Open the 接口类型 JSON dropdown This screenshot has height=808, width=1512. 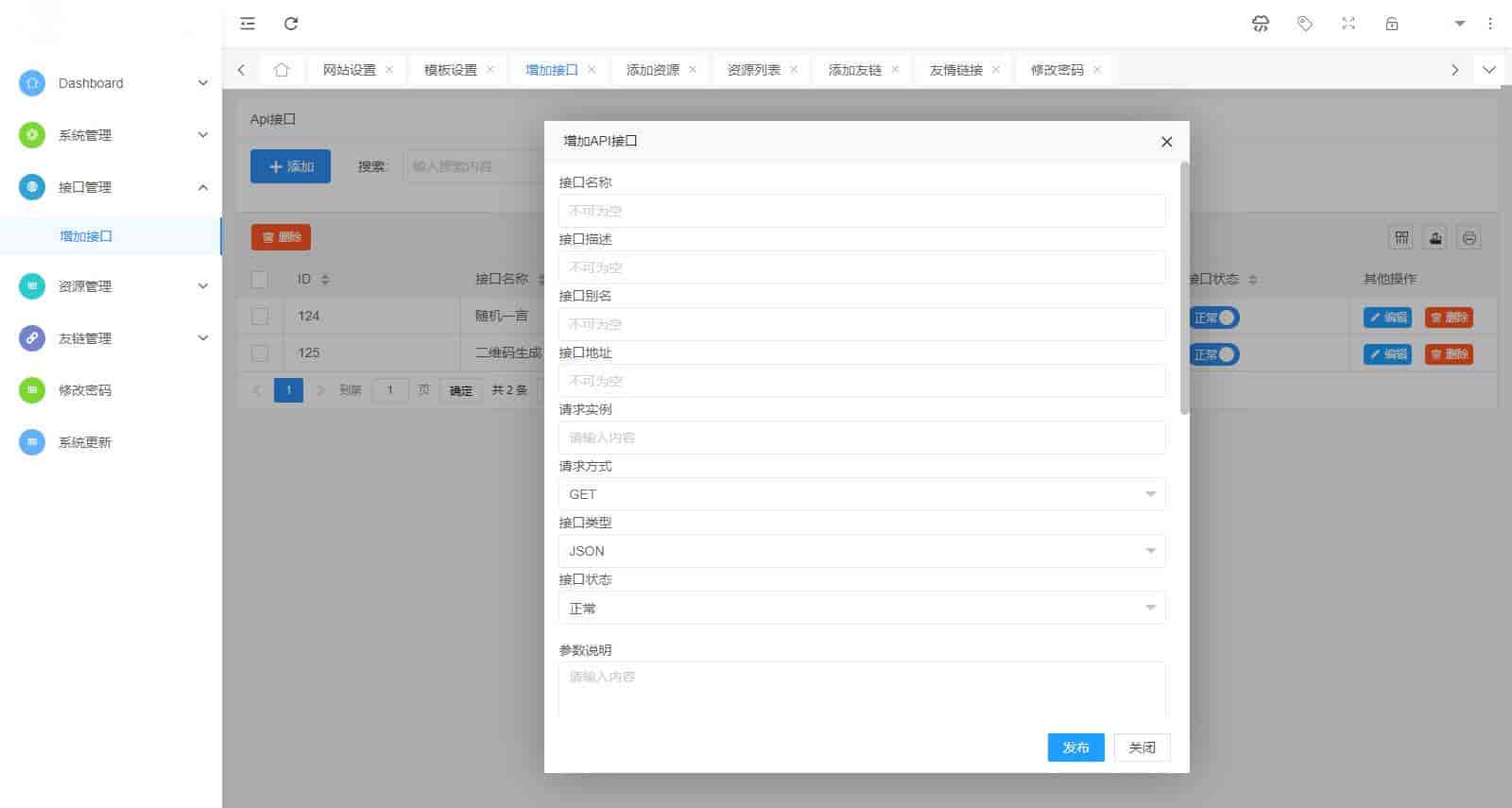click(x=861, y=551)
